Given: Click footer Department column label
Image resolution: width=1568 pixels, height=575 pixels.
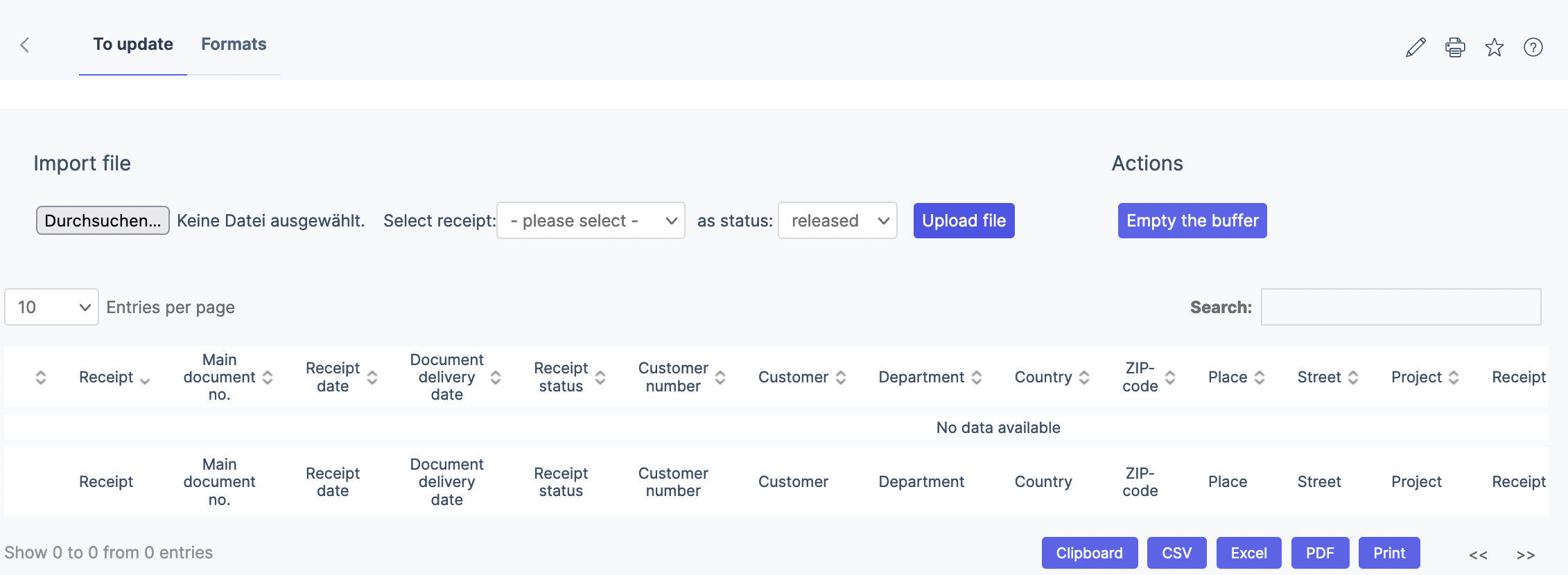Looking at the screenshot, I should tap(921, 481).
